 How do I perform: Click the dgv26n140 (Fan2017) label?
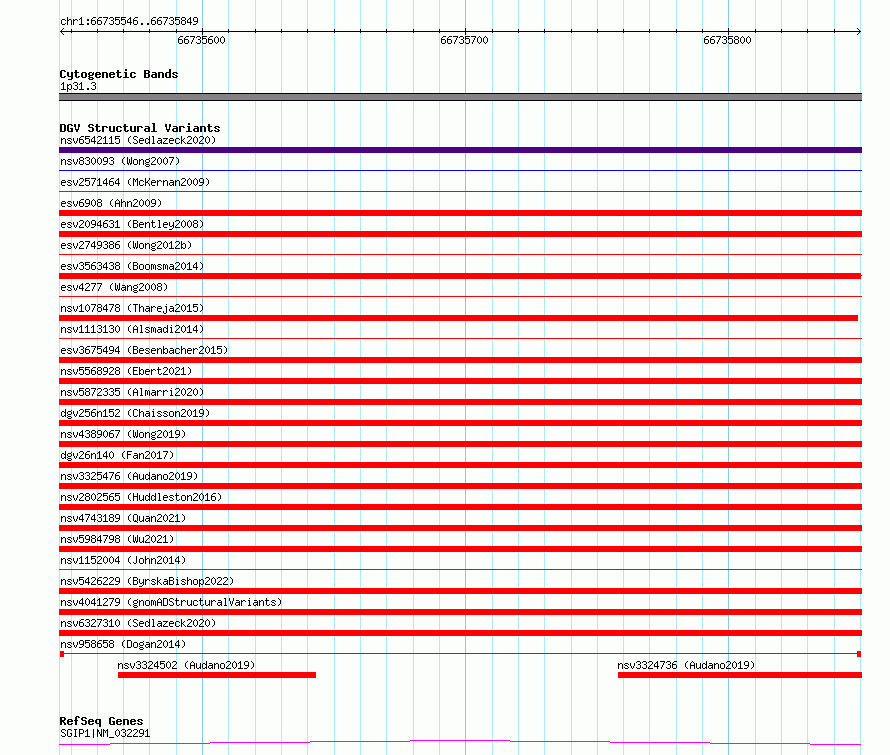point(117,455)
